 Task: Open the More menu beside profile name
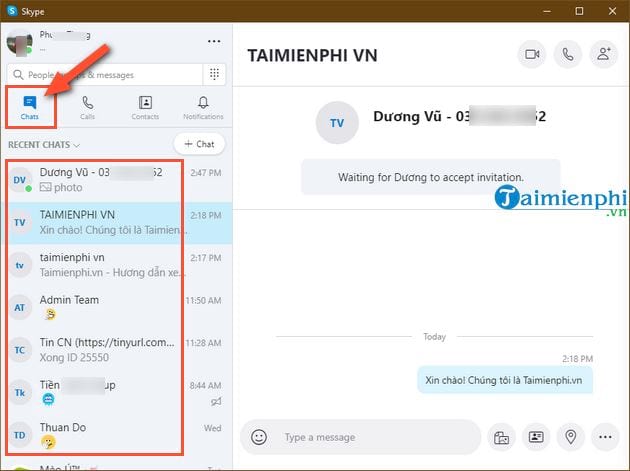click(214, 41)
